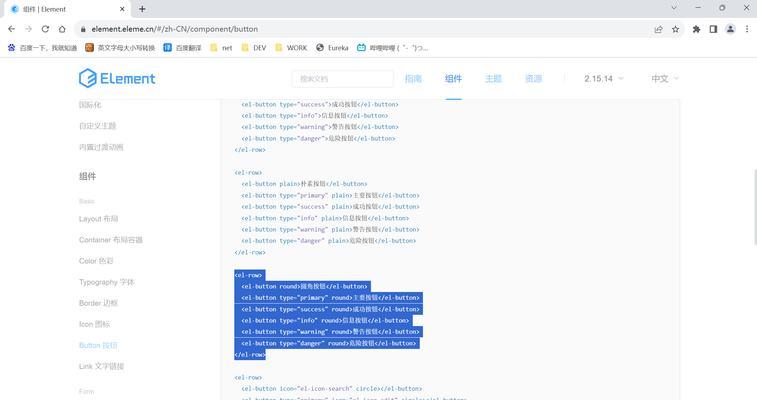The height and width of the screenshot is (400, 757).
Task: Reload the page with the refresh icon
Action: [45, 29]
